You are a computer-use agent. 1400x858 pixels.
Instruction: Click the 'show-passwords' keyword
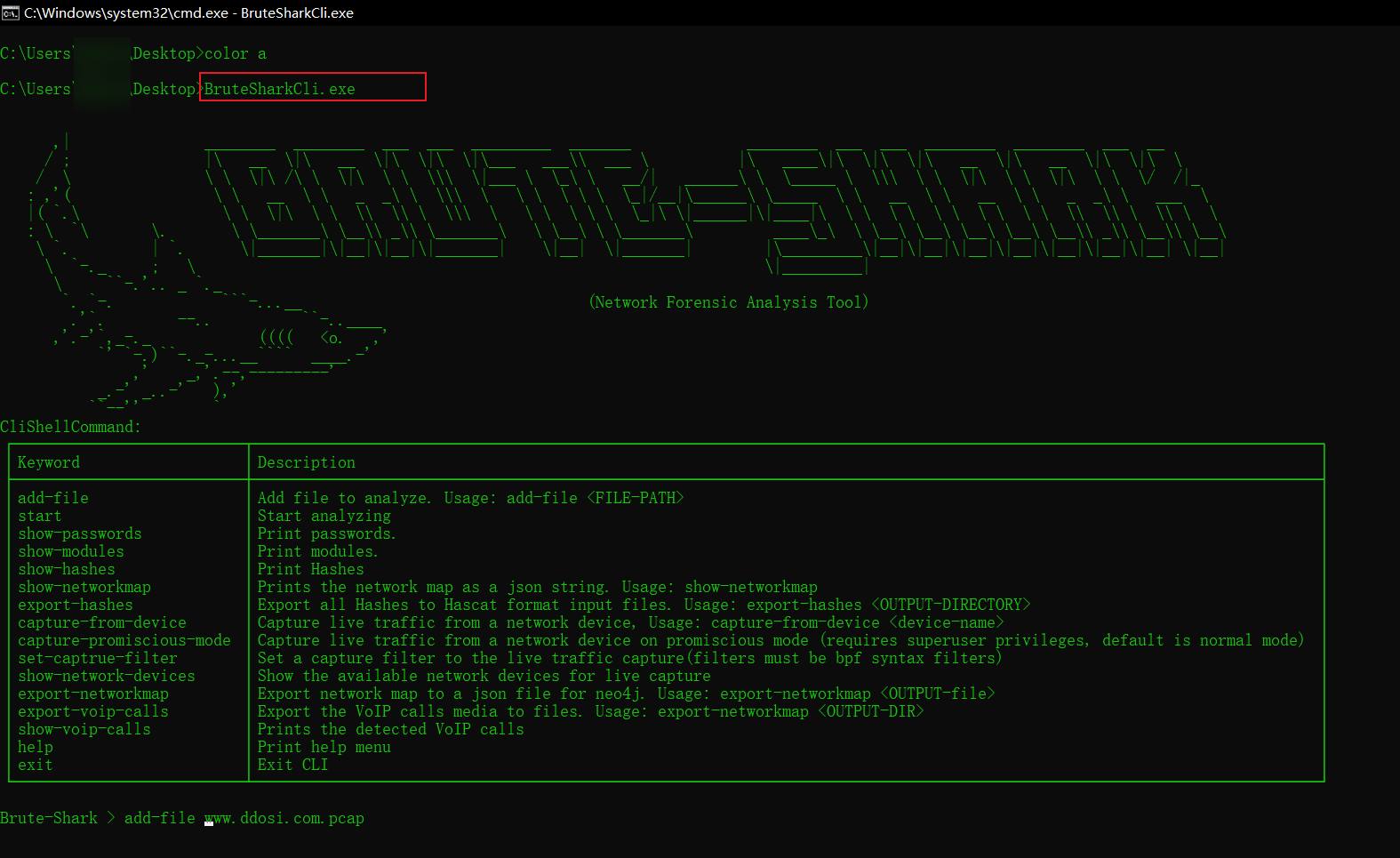(x=80, y=533)
